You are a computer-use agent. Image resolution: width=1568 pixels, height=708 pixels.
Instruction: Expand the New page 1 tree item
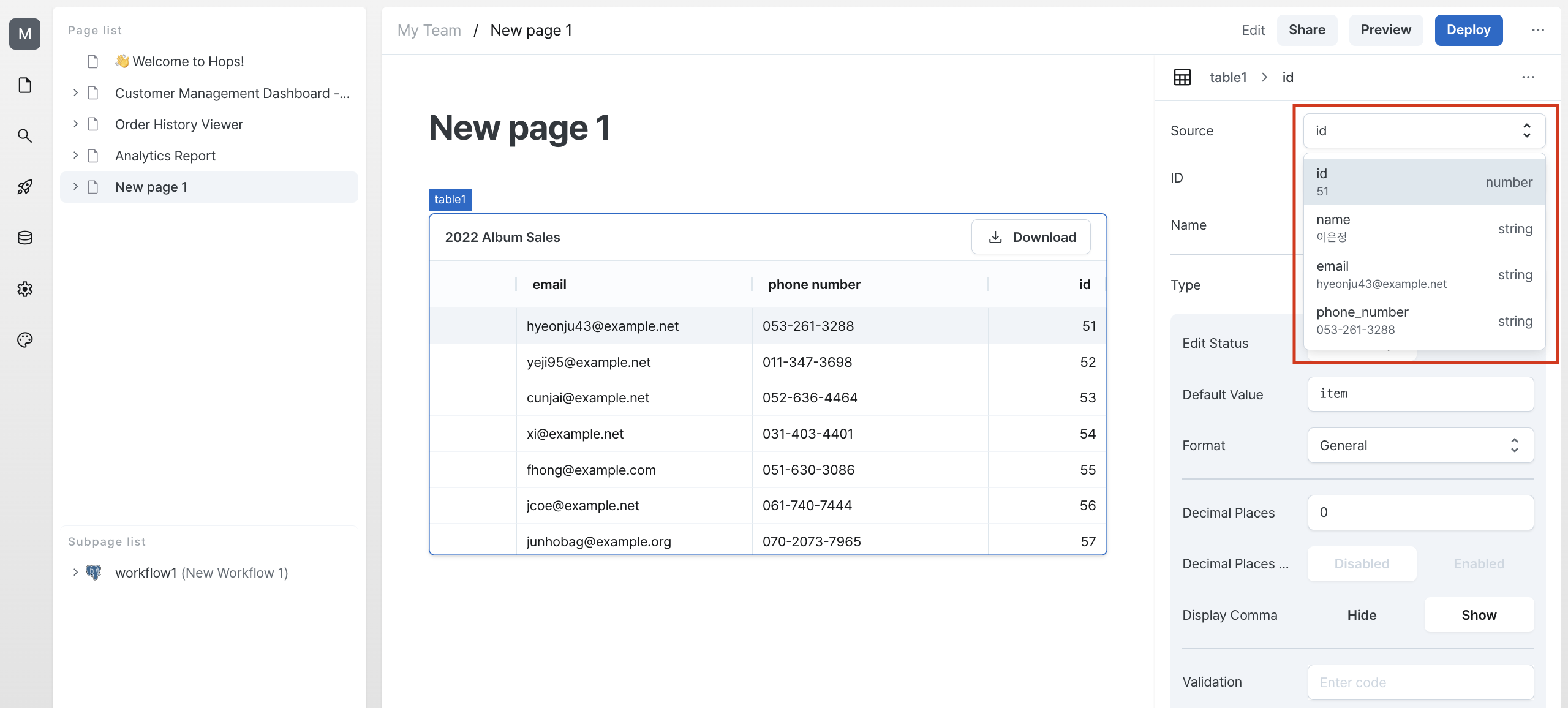tap(75, 186)
